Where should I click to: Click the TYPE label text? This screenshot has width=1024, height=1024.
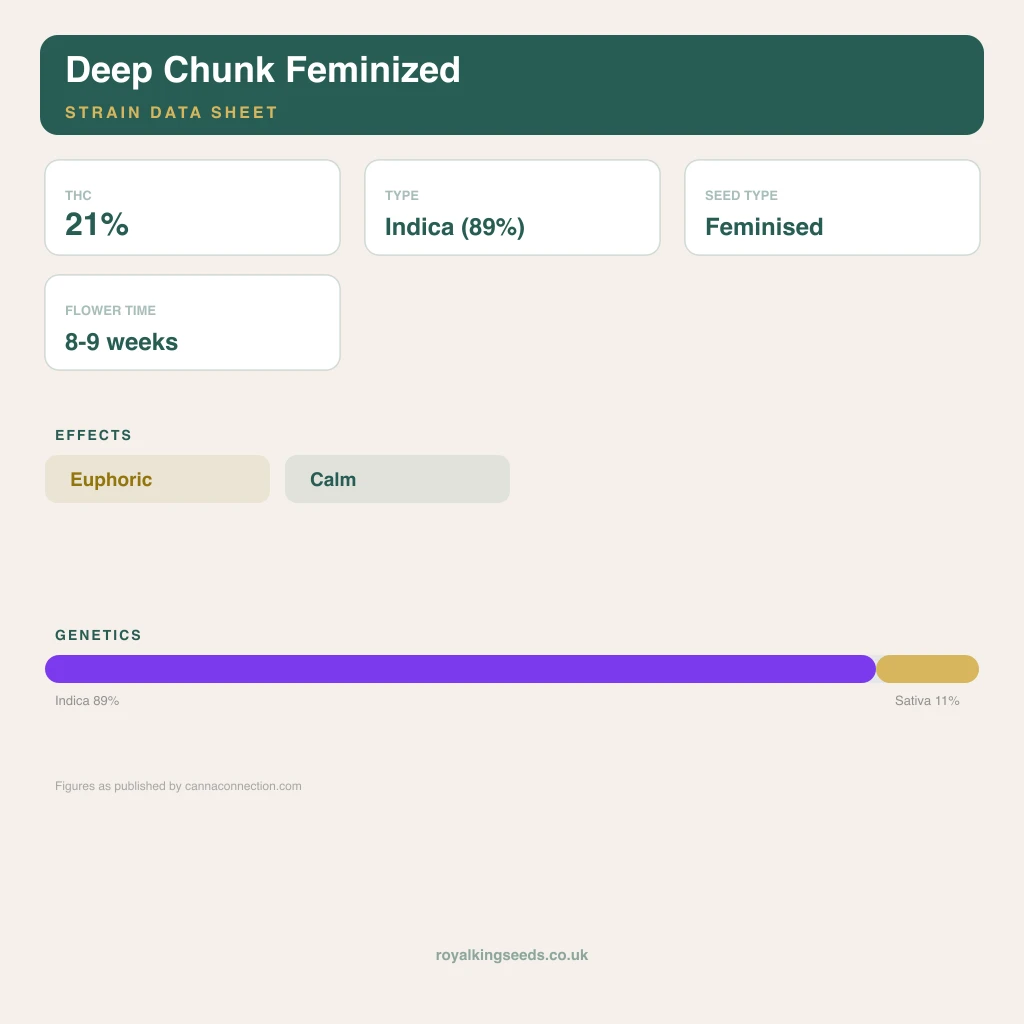402,195
